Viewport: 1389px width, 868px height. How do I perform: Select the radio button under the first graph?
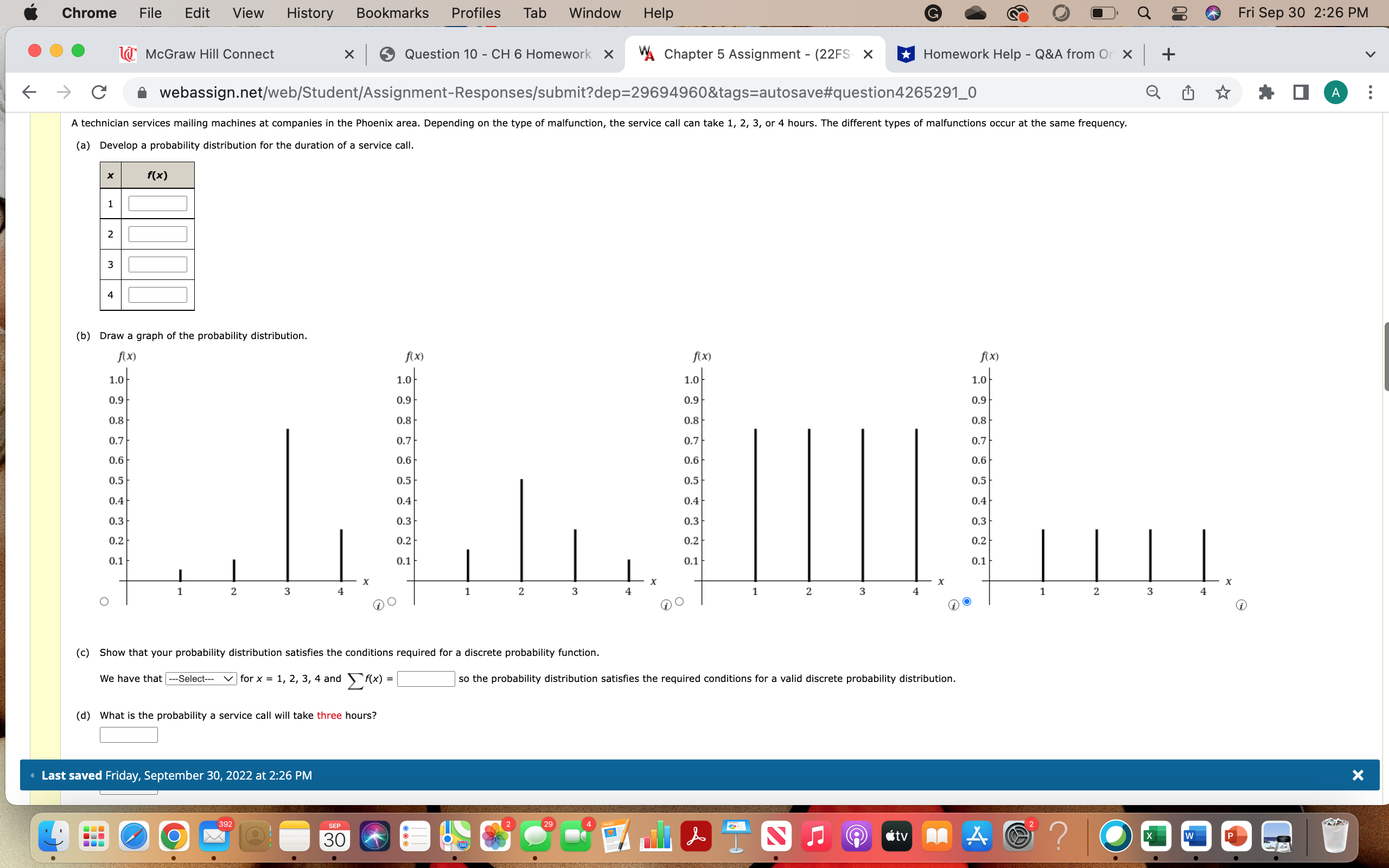[104, 601]
